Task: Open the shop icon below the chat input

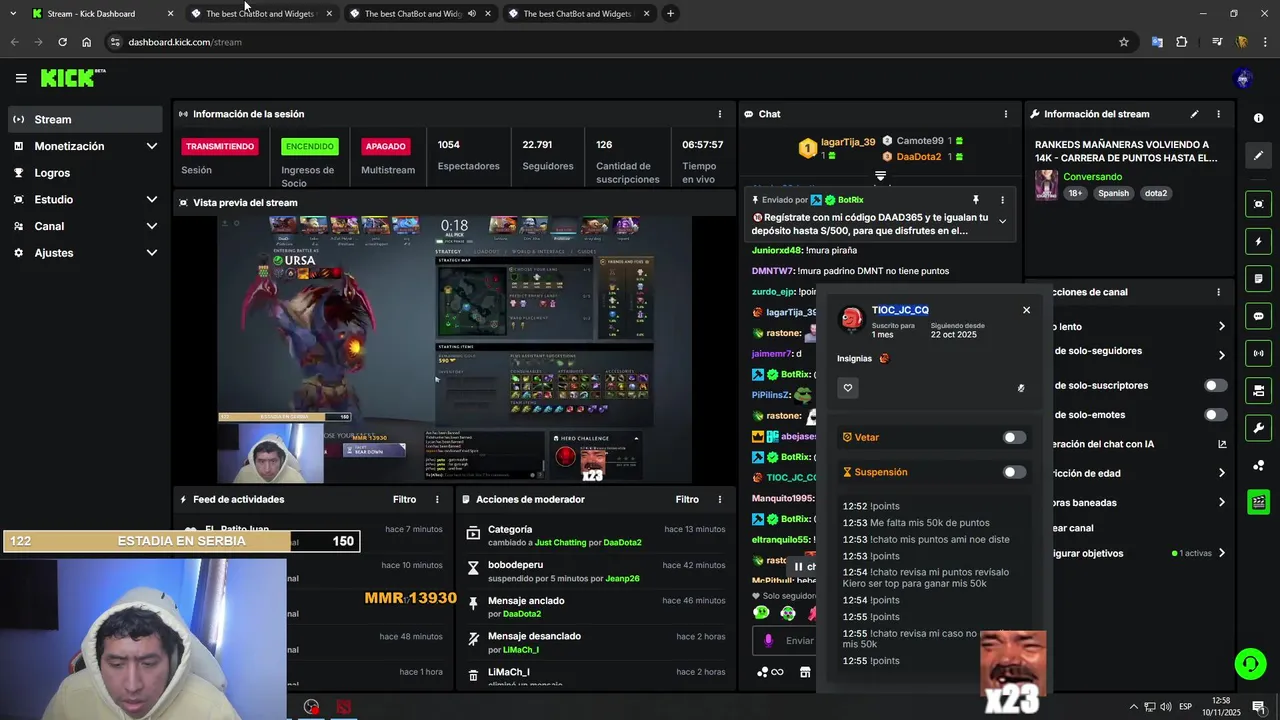Action: [x=805, y=672]
